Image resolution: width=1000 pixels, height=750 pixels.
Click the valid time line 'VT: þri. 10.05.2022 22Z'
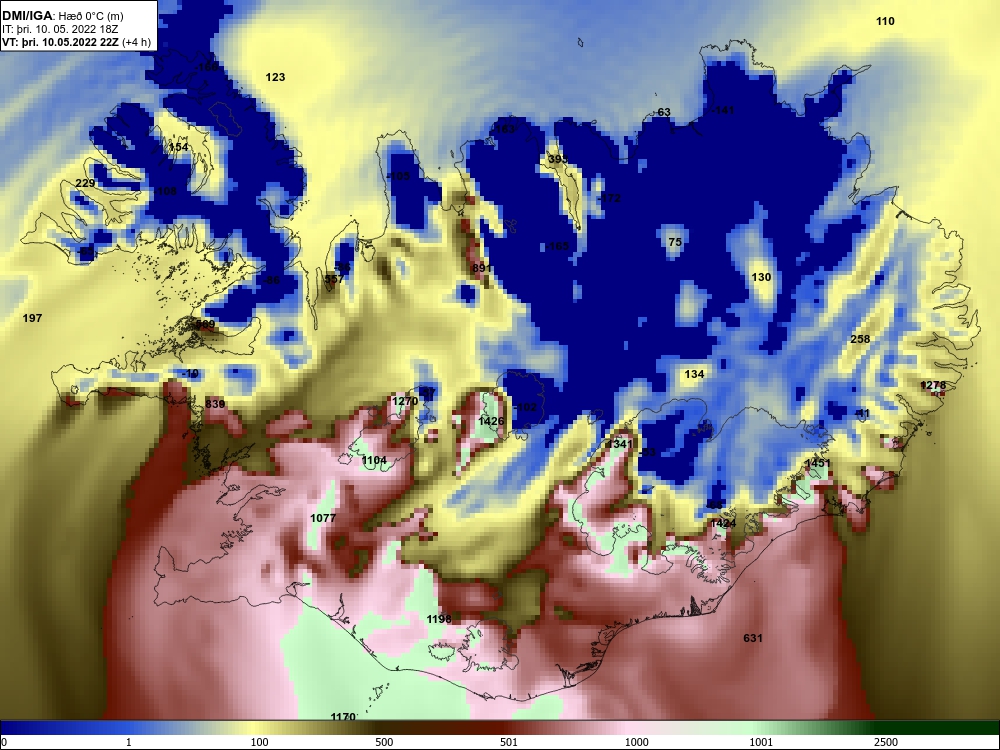[x=61, y=42]
